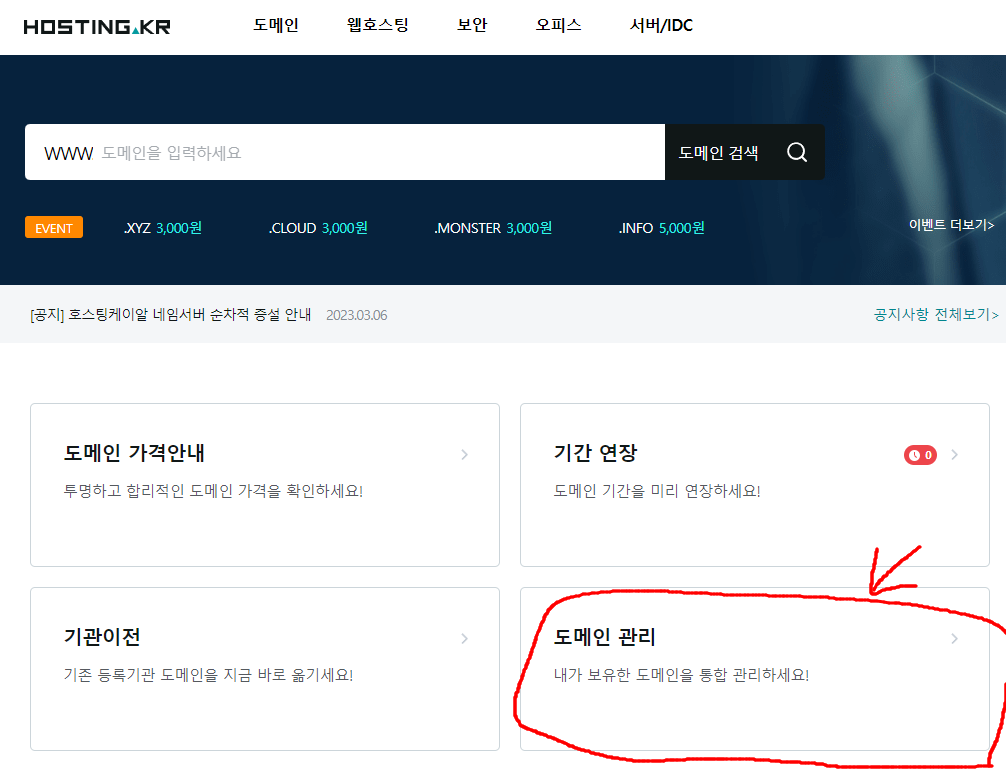Click the red clock badge on 기간 연장

920,455
